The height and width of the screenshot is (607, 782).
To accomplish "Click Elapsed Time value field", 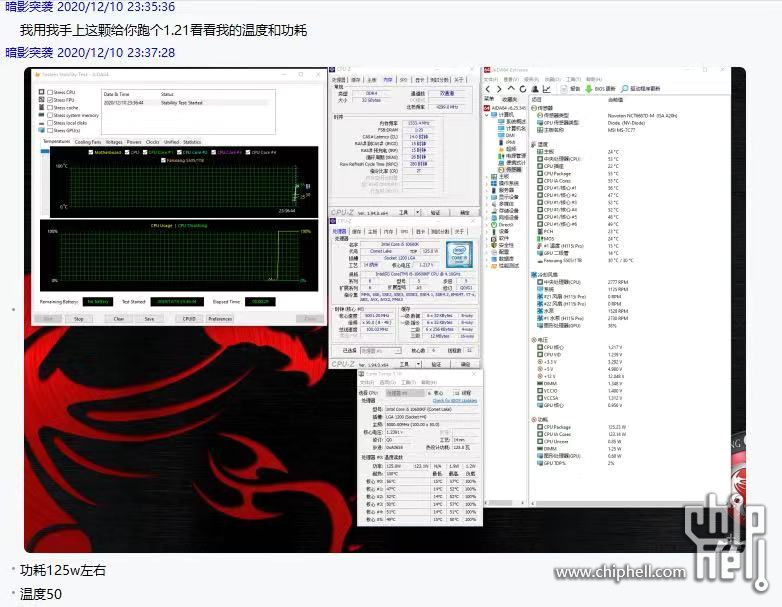I will (x=260, y=302).
